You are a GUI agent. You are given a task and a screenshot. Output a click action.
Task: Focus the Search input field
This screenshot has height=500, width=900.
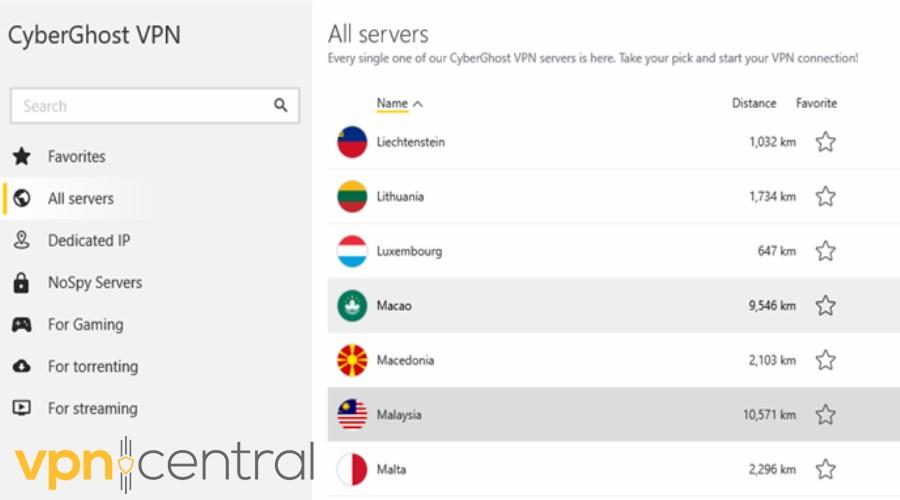(x=154, y=106)
